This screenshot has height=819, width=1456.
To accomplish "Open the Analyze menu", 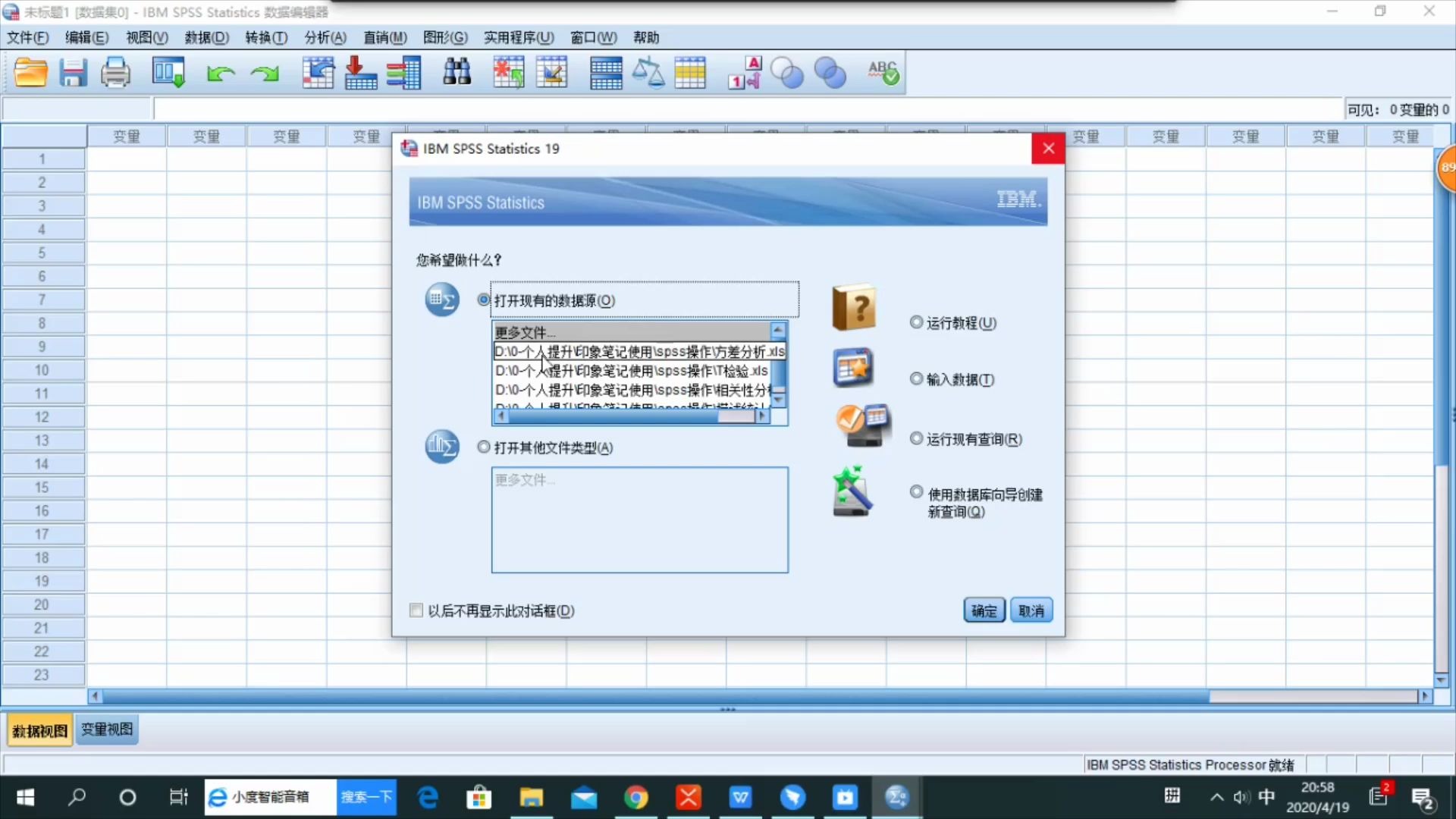I will point(325,37).
